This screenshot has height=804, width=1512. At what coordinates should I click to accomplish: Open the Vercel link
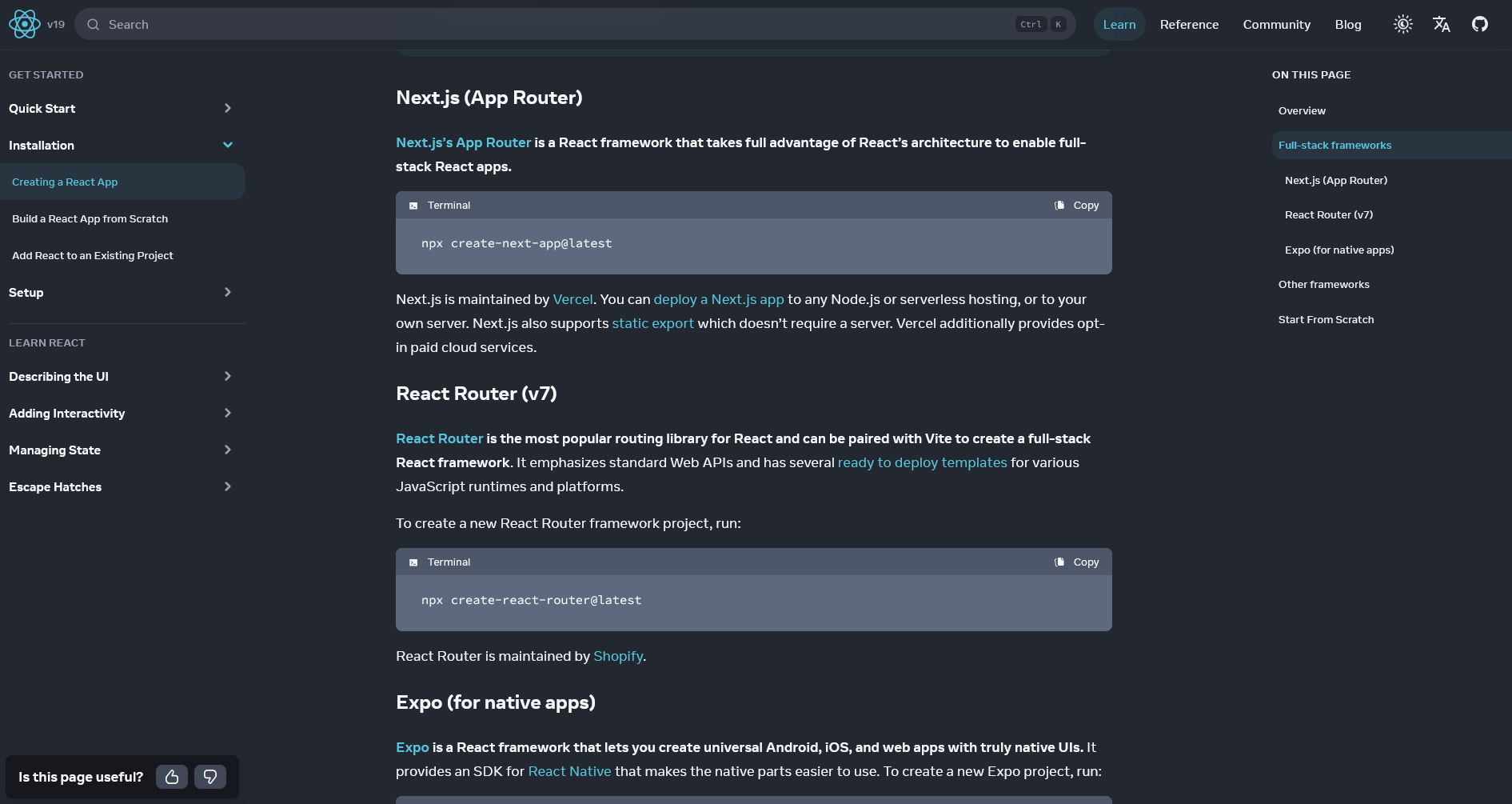572,299
